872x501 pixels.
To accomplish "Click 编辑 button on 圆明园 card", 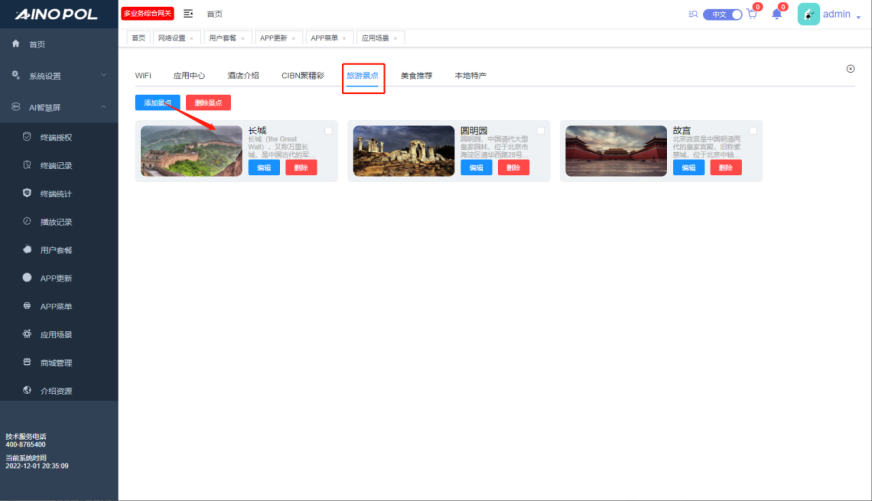I will 476,168.
